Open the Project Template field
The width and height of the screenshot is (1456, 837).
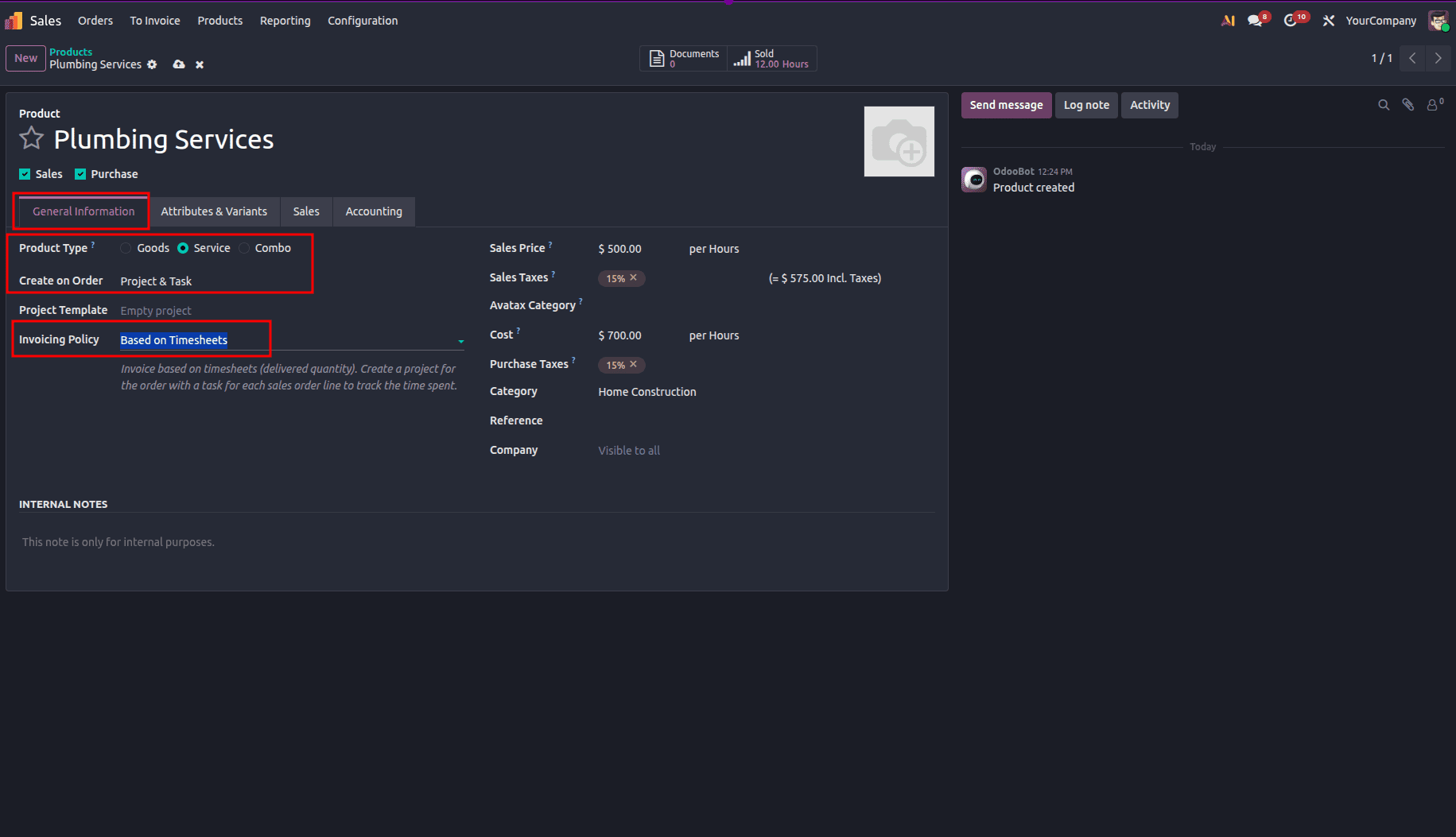(x=292, y=311)
